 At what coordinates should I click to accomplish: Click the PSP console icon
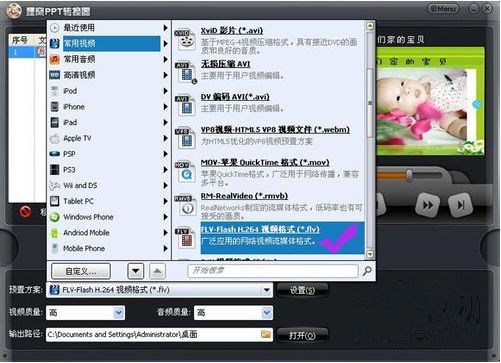pyautogui.click(x=54, y=154)
